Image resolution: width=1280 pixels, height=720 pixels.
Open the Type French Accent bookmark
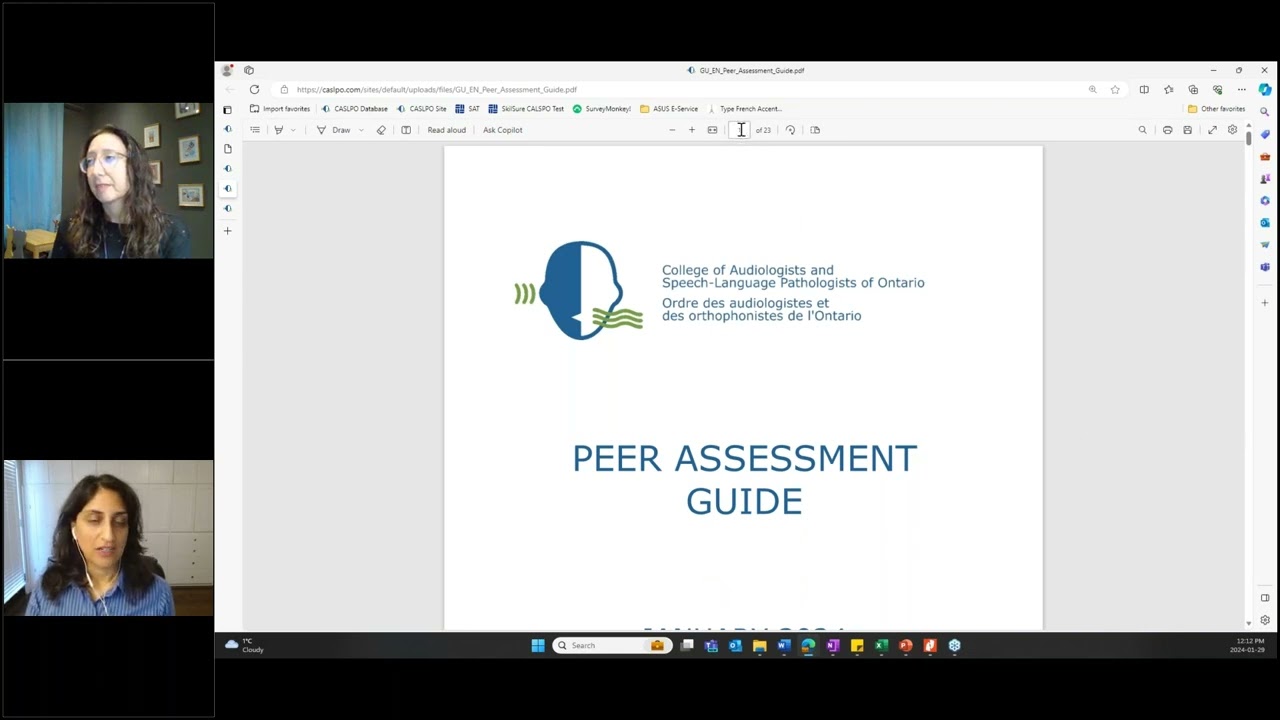[745, 109]
